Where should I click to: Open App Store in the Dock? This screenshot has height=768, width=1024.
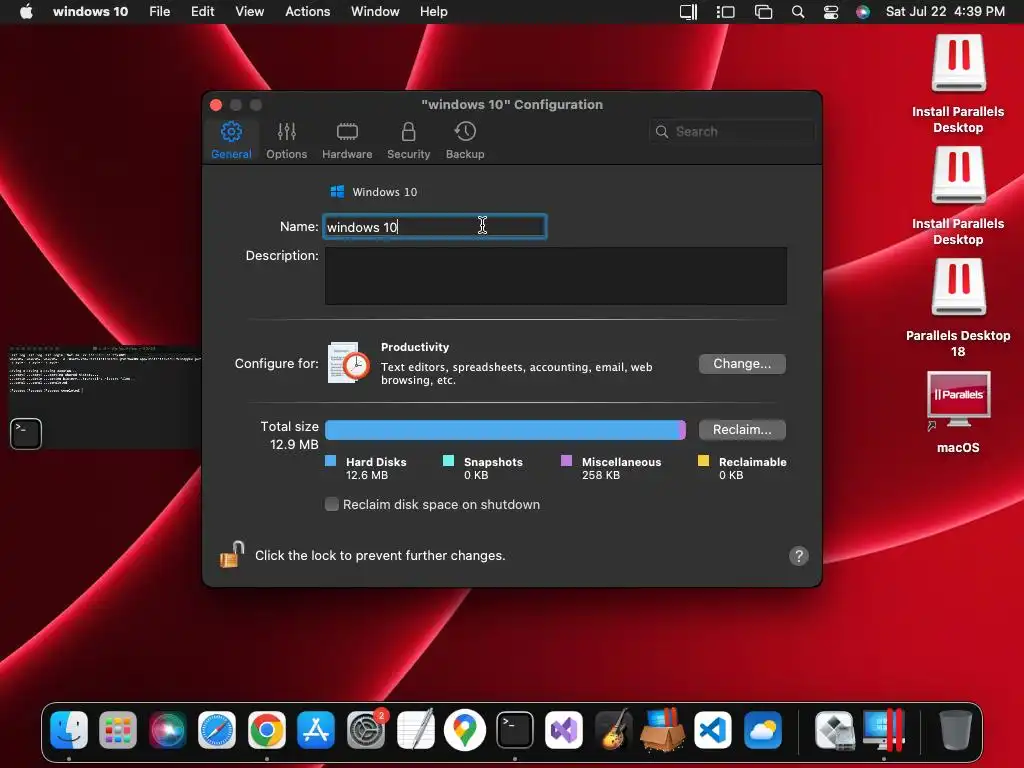[x=316, y=729]
